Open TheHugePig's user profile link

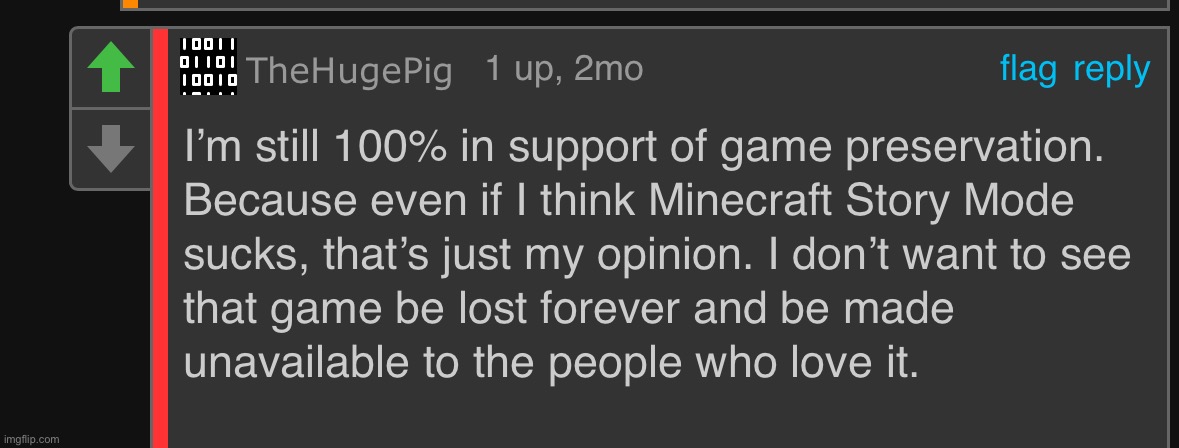tap(348, 71)
